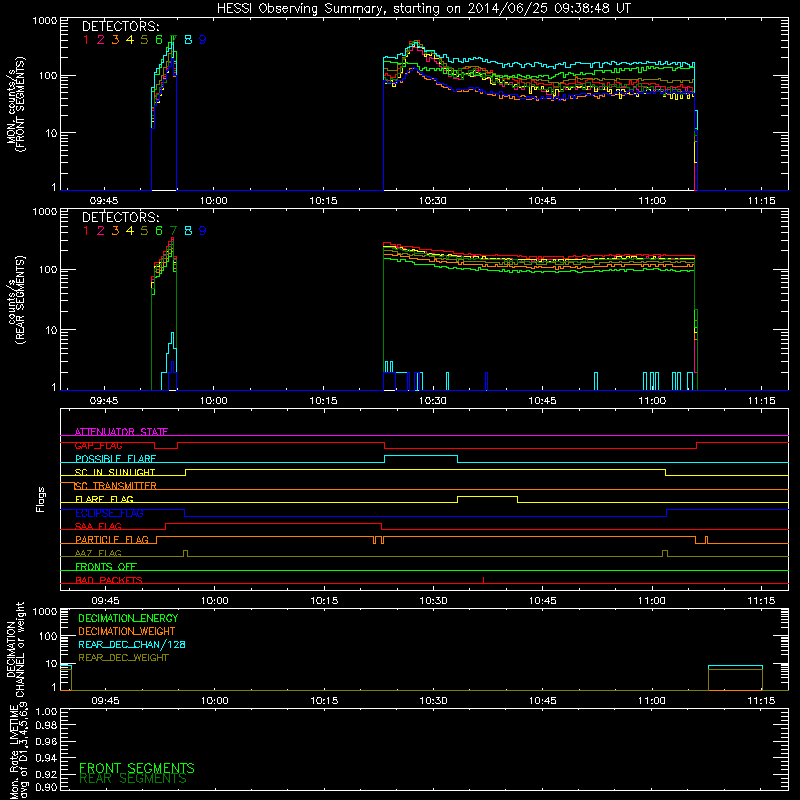The image size is (800, 800).
Task: Click the DECIMATION_ENERGY legend entry
Action: click(128, 618)
